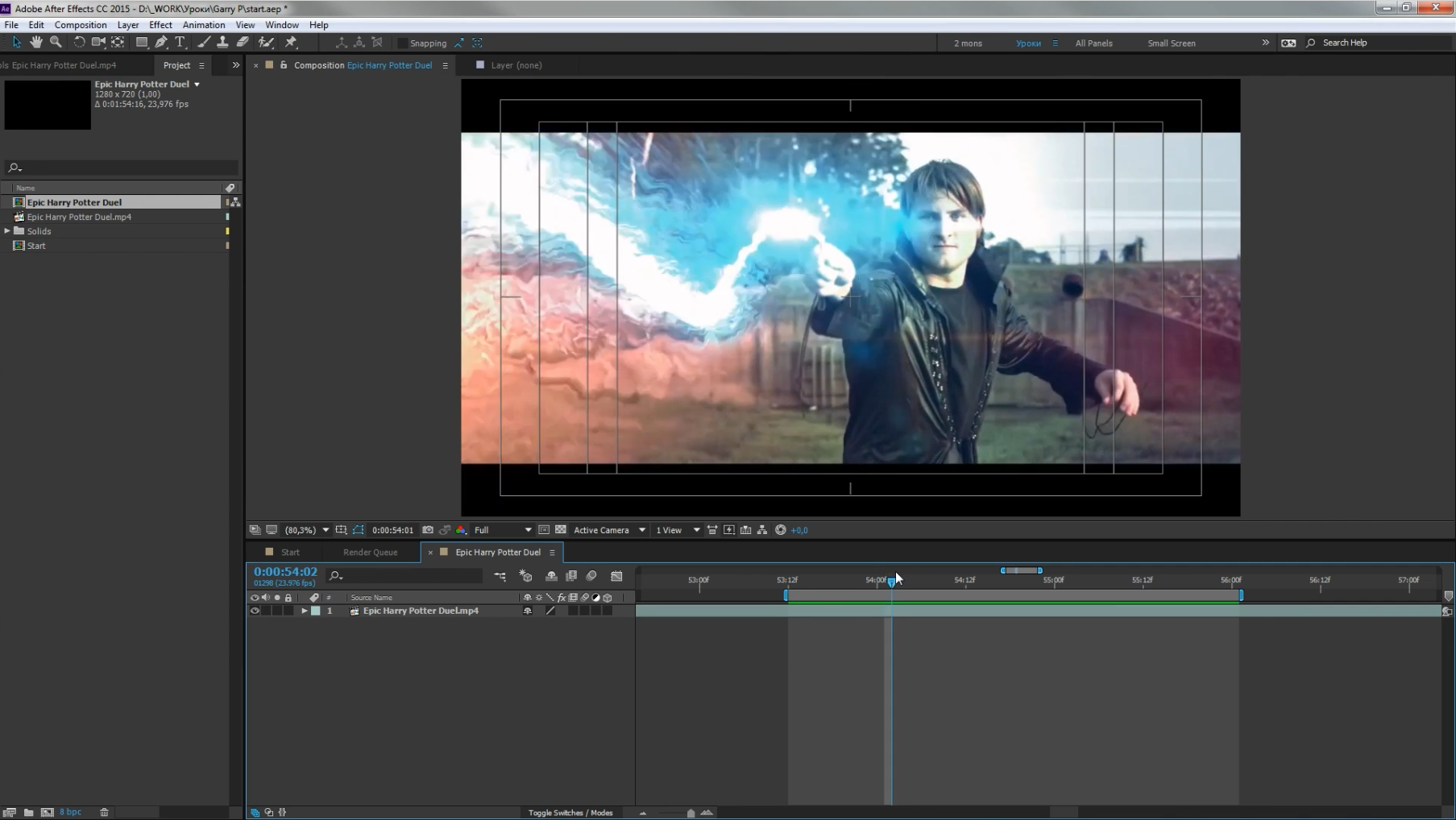Screen dimensions: 1456x820
Task: Switch to All Panels workspace
Action: [x=1093, y=43]
